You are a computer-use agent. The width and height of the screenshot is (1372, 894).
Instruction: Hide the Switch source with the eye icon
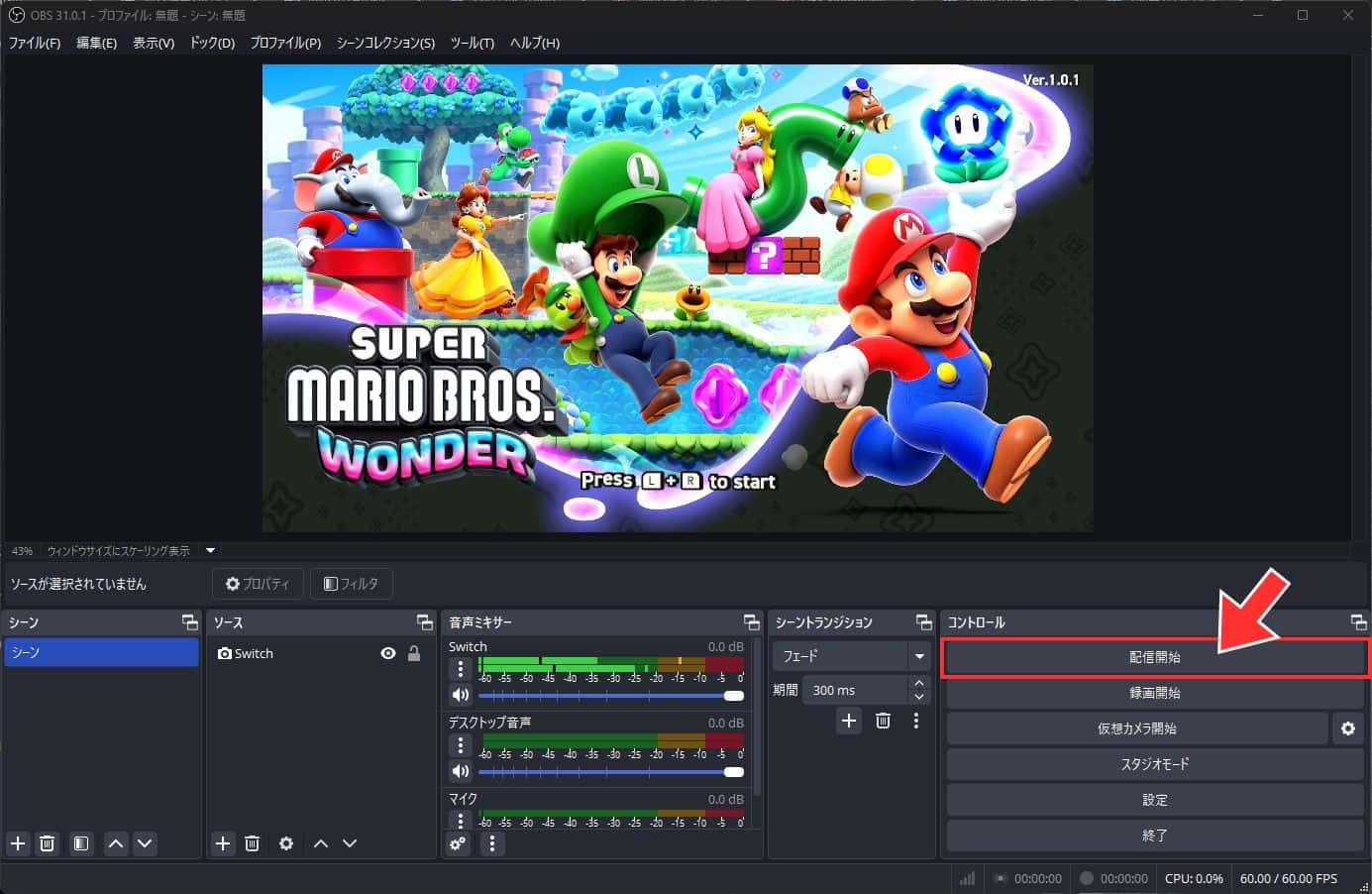point(388,653)
